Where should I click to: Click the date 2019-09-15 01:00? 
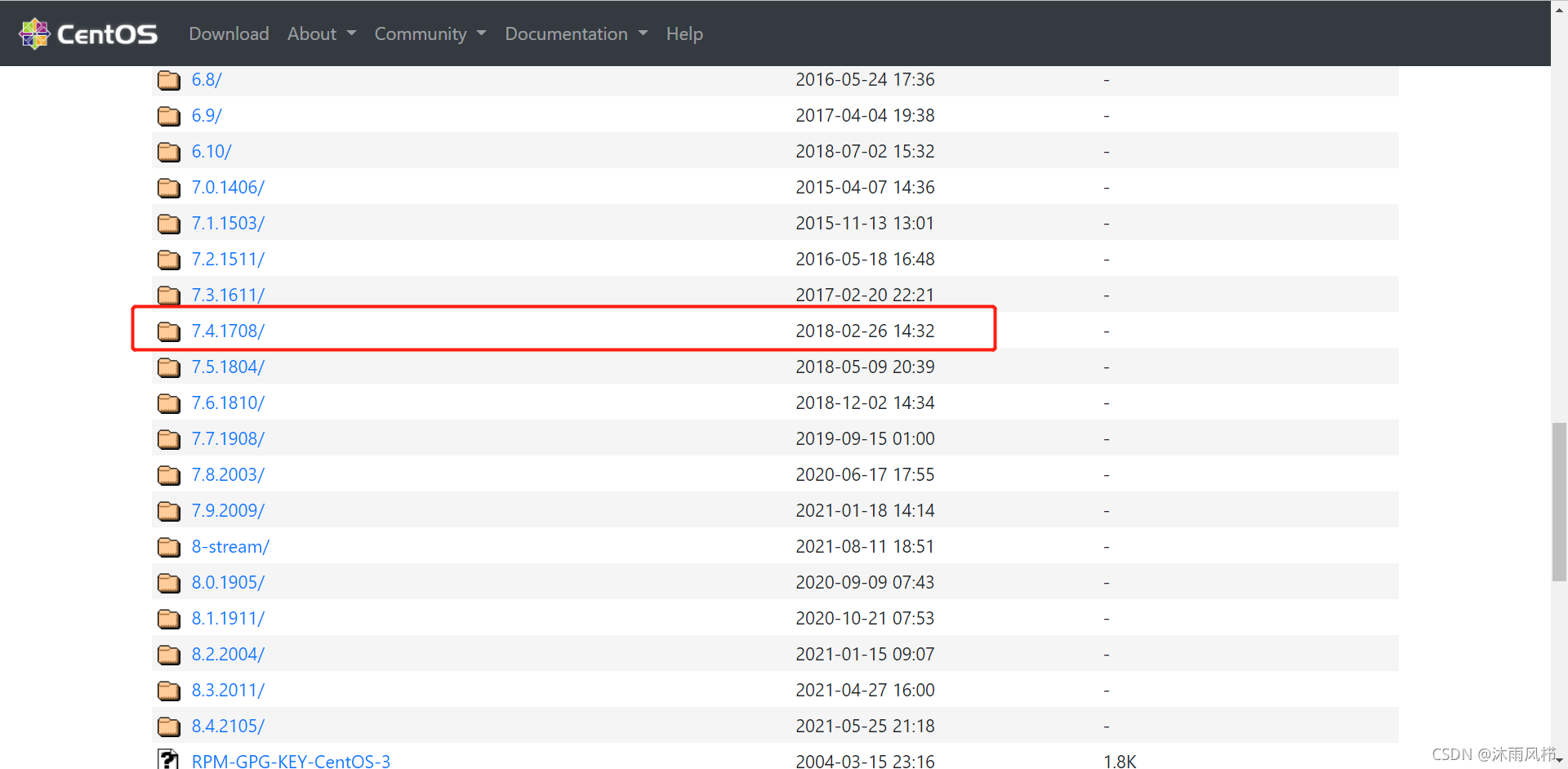tap(865, 438)
